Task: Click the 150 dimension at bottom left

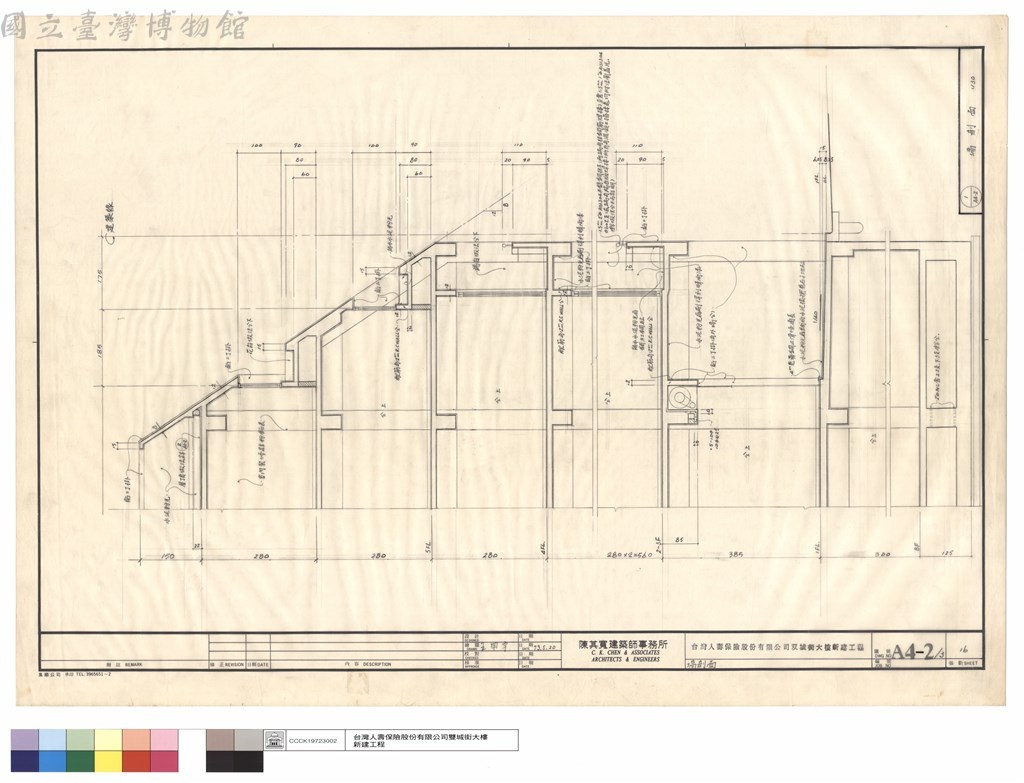Action: (167, 556)
